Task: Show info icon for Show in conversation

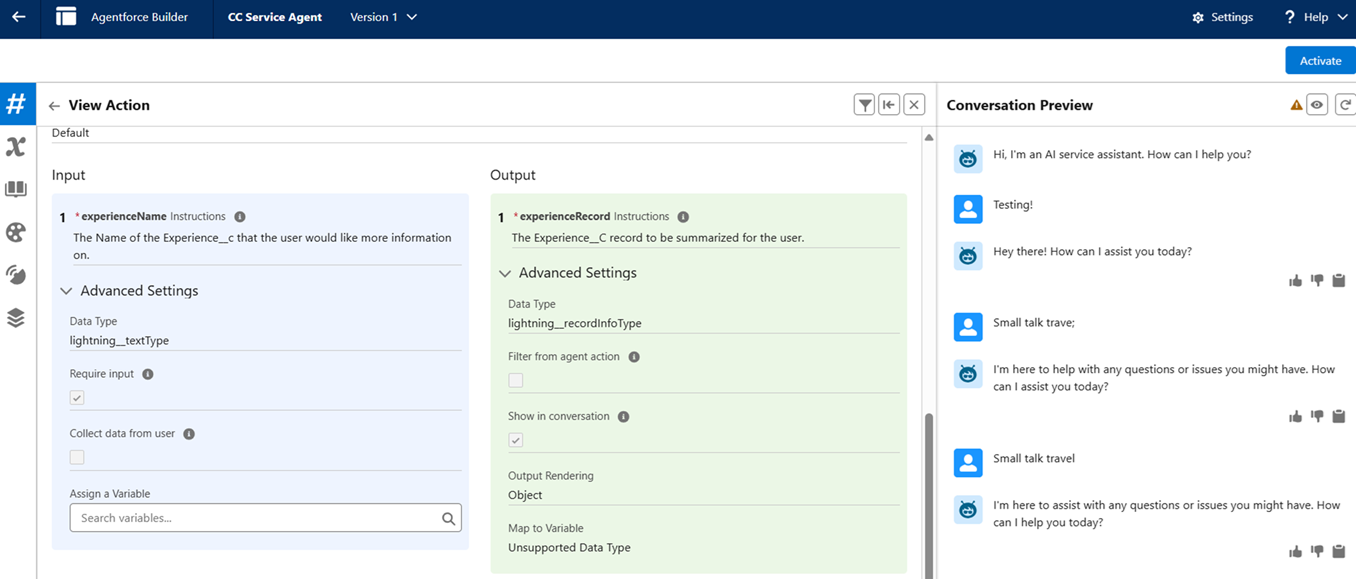Action: point(623,417)
